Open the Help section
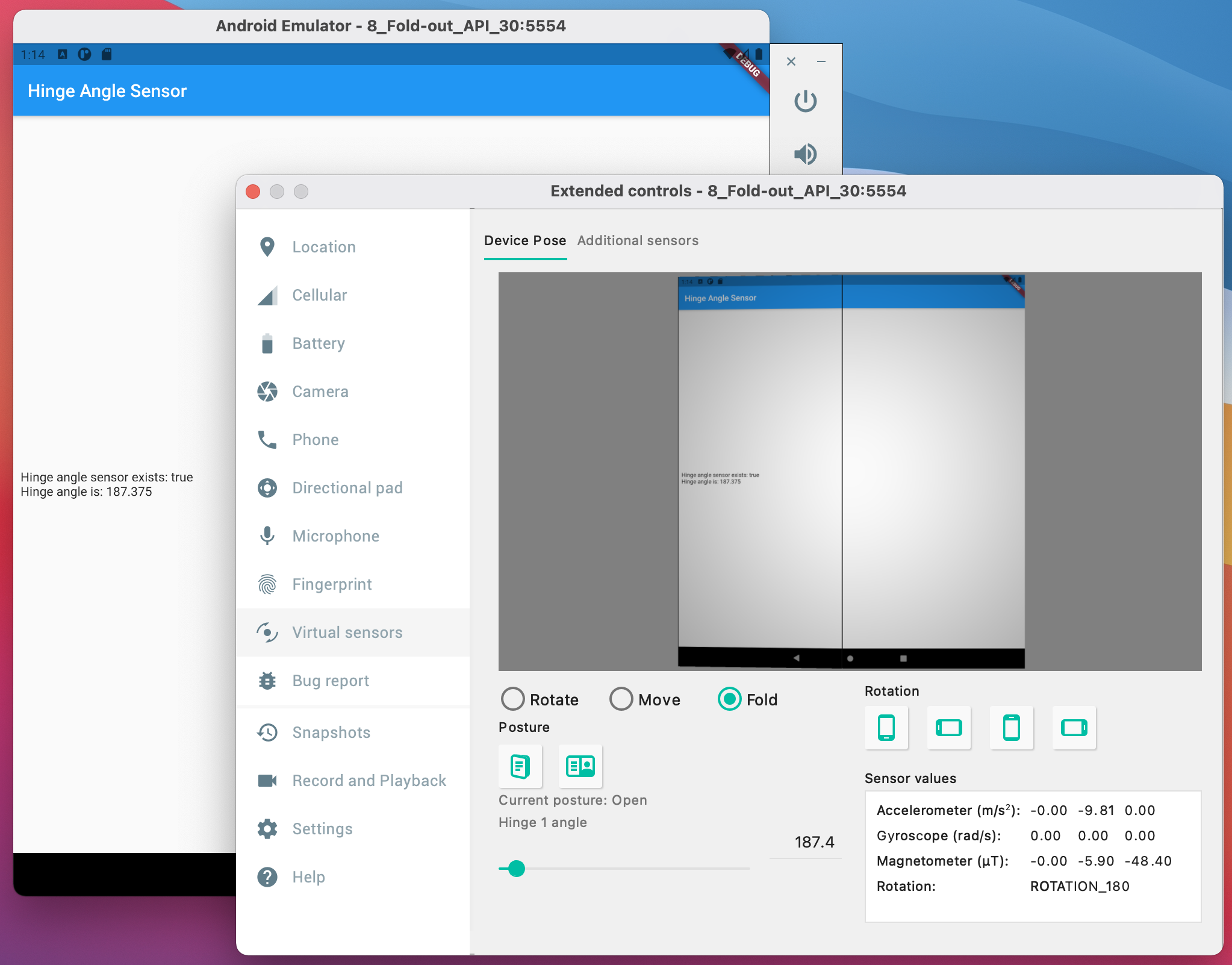1232x965 pixels. click(x=308, y=878)
